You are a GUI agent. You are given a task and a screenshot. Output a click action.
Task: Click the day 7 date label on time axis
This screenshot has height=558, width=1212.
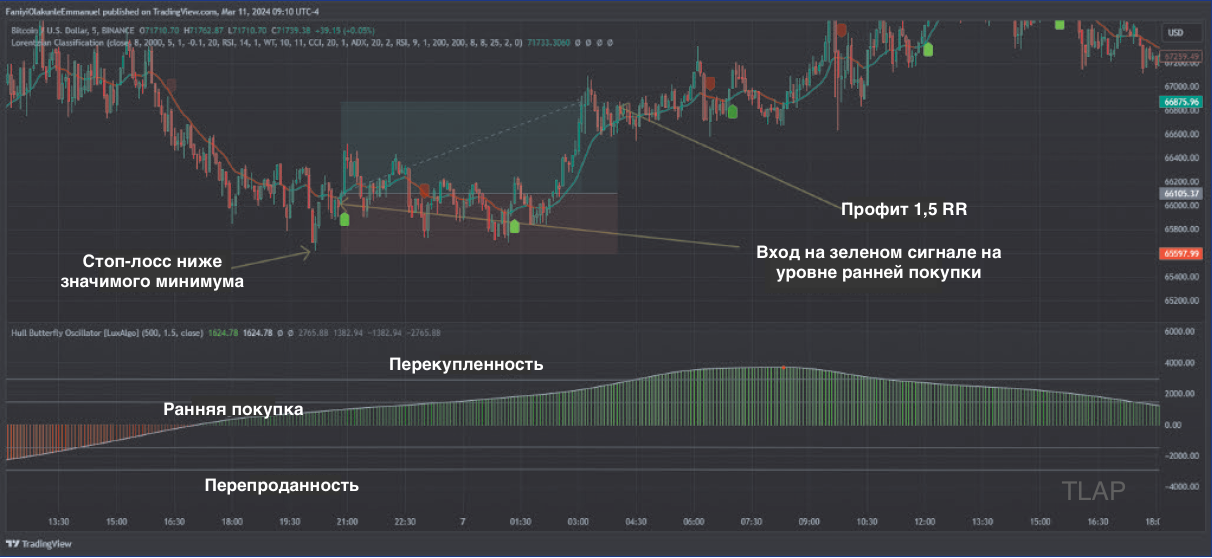click(462, 521)
